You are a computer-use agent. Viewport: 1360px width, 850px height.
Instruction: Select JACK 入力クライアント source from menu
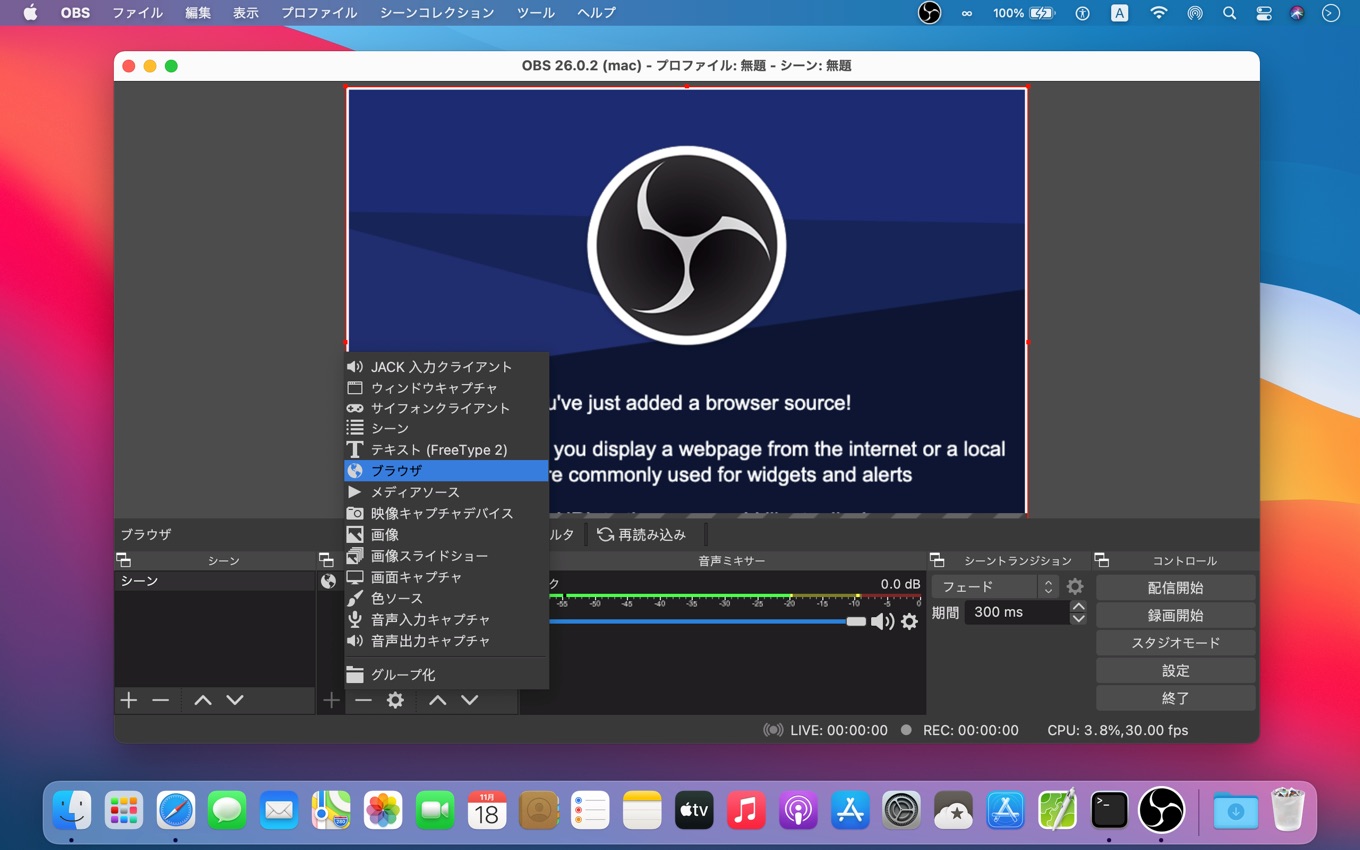(x=446, y=367)
